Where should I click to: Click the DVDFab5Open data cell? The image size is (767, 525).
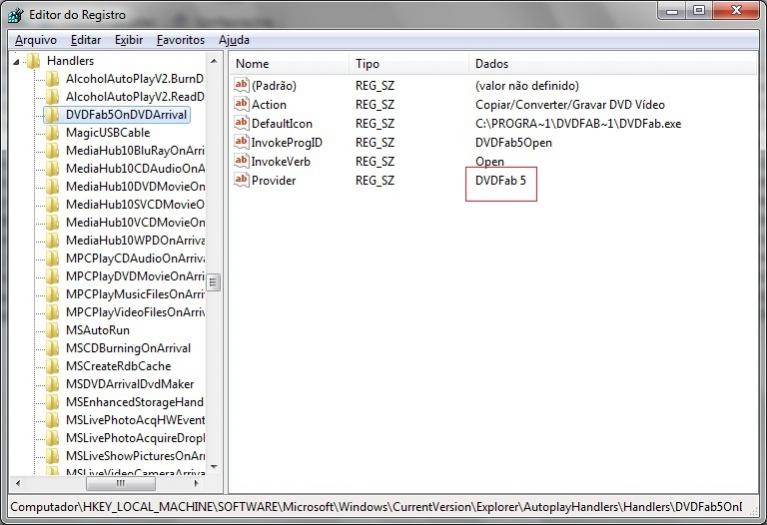click(514, 143)
